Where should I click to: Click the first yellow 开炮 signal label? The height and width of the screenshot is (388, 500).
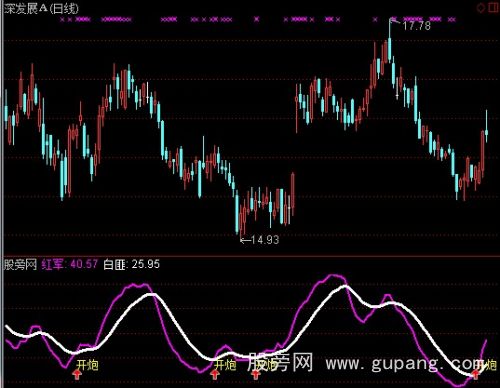click(x=87, y=365)
